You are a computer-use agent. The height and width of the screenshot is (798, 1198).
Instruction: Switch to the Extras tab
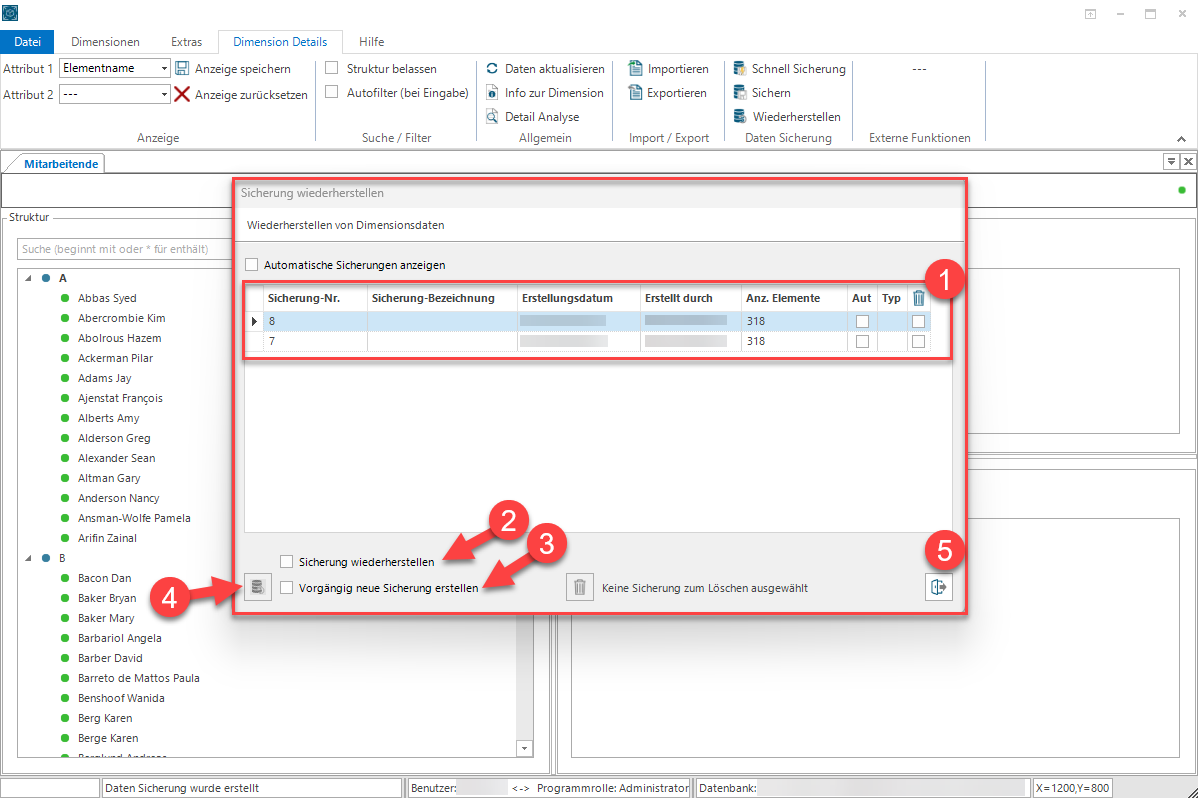(186, 41)
